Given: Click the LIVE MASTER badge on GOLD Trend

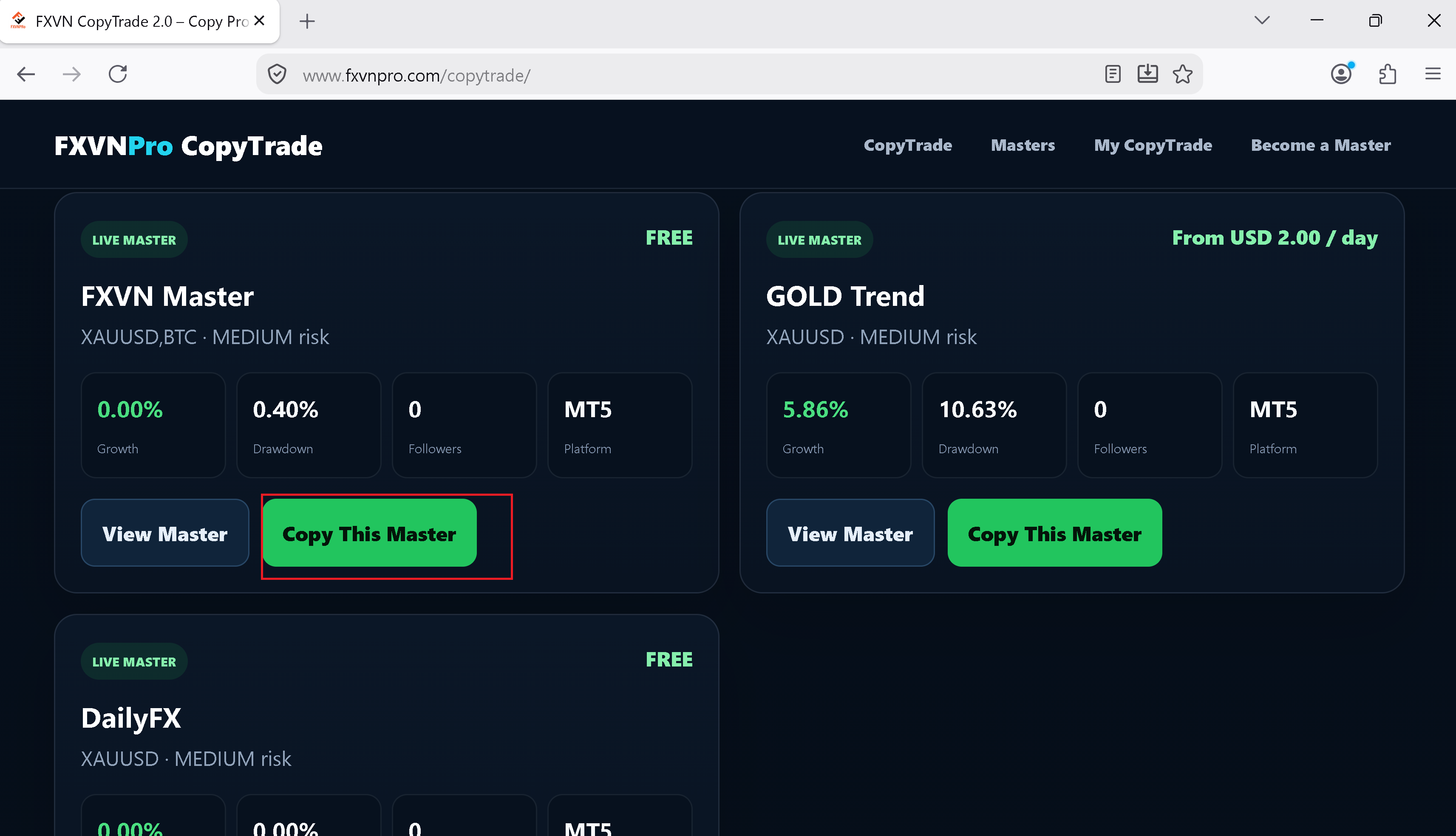Looking at the screenshot, I should pos(820,240).
